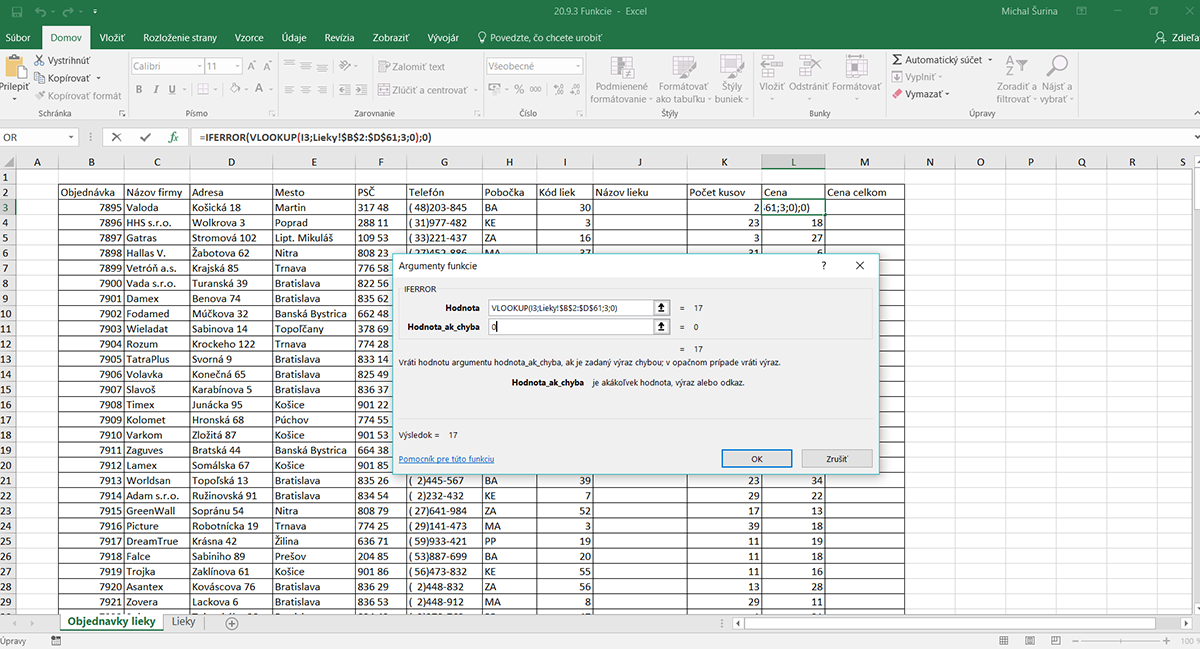Click the Hodnota argument input field
This screenshot has width=1200, height=649.
(570, 308)
